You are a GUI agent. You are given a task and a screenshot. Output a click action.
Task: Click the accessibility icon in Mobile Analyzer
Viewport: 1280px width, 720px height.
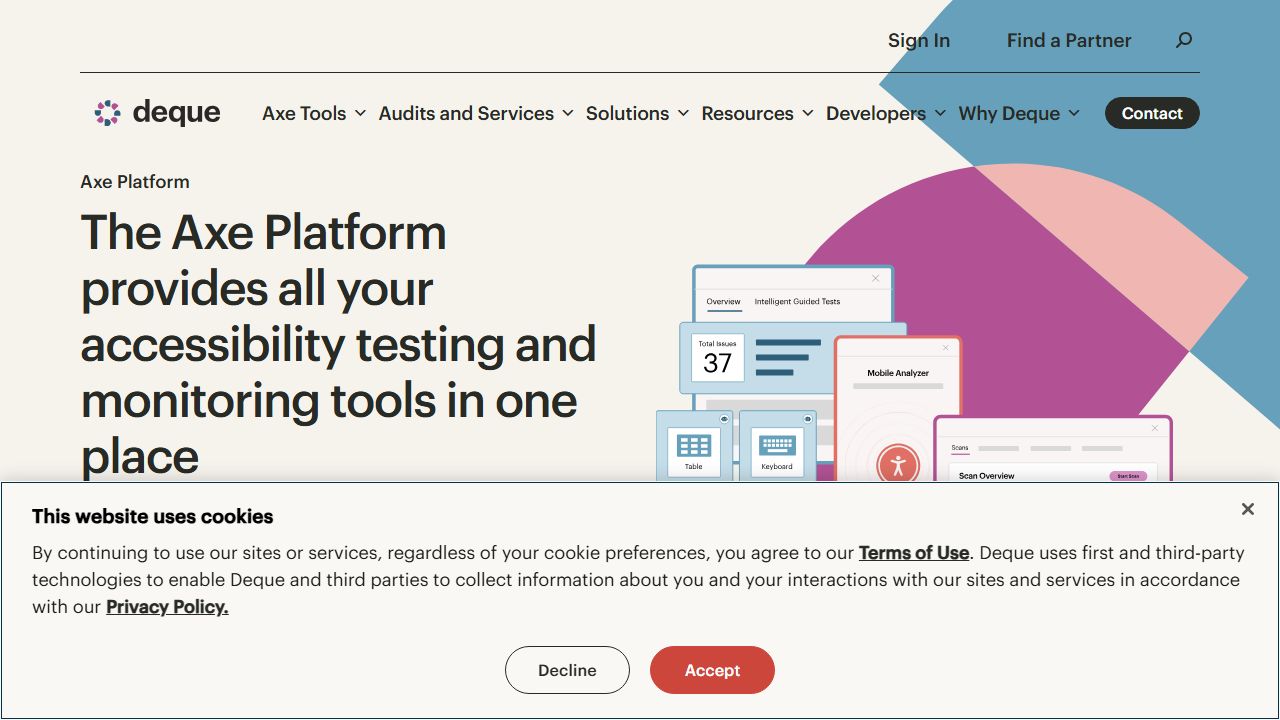(x=897, y=464)
